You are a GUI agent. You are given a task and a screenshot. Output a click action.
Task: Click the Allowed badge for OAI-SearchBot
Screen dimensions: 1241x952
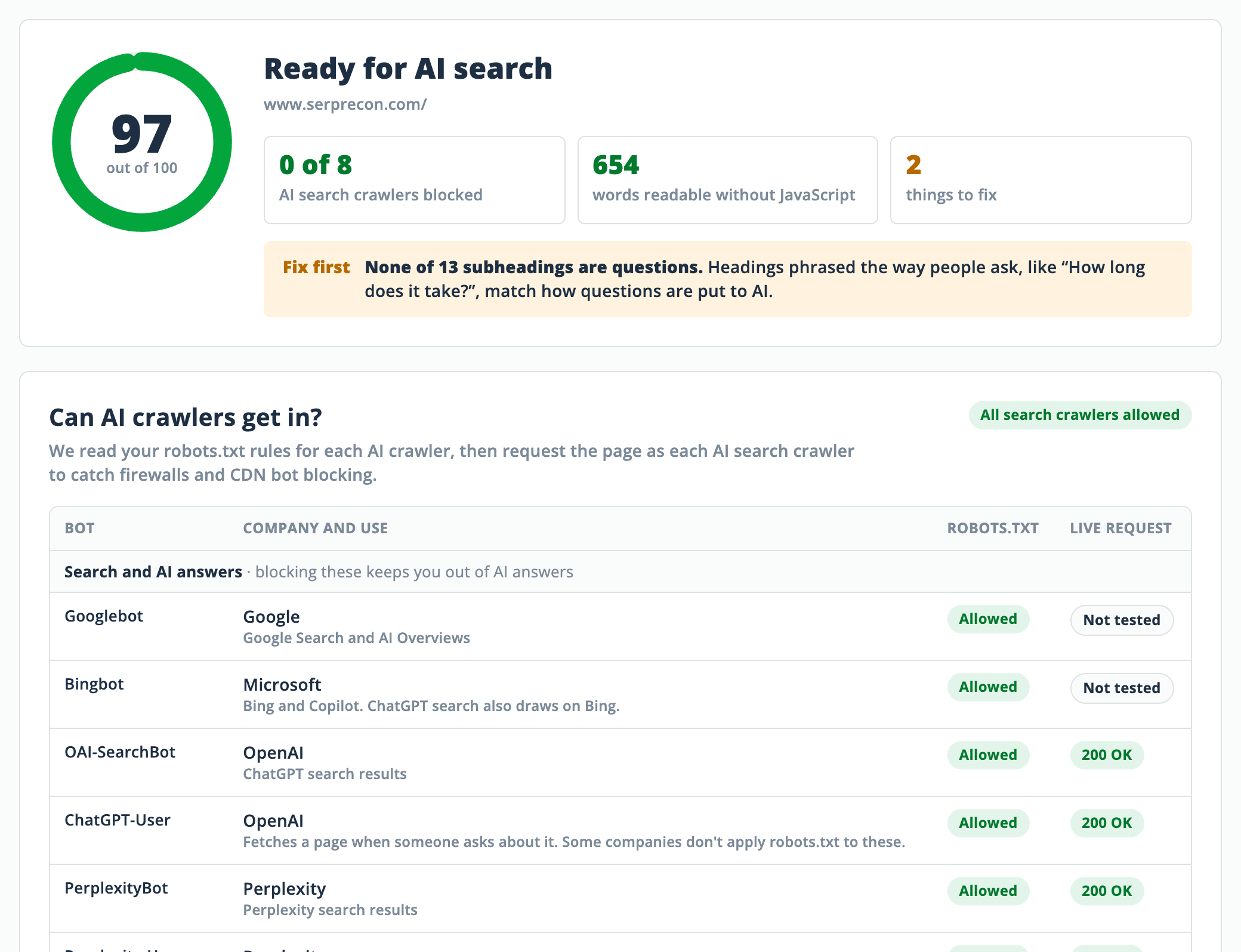[x=988, y=755]
